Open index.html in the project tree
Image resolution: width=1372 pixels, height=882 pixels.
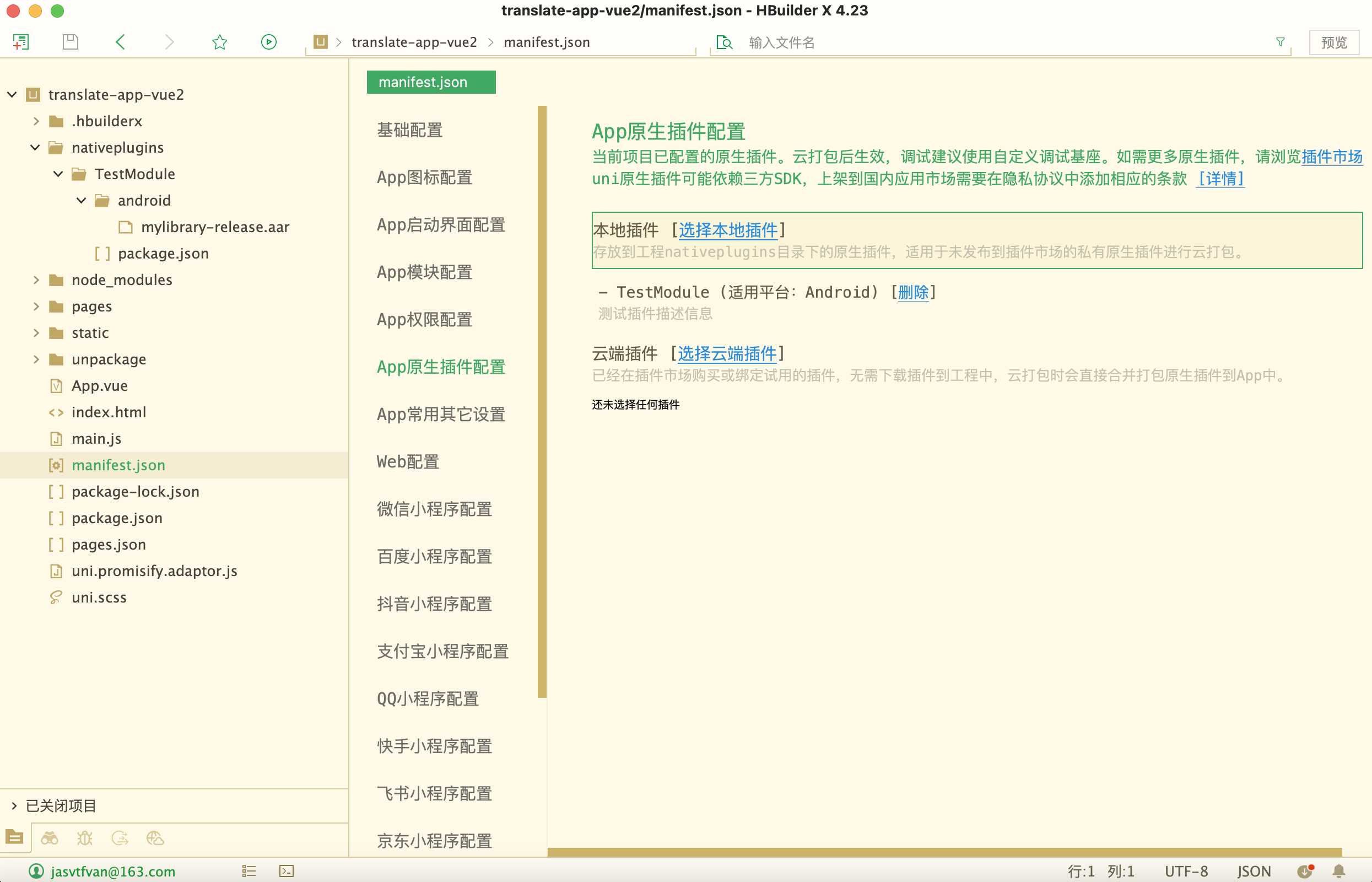tap(109, 412)
